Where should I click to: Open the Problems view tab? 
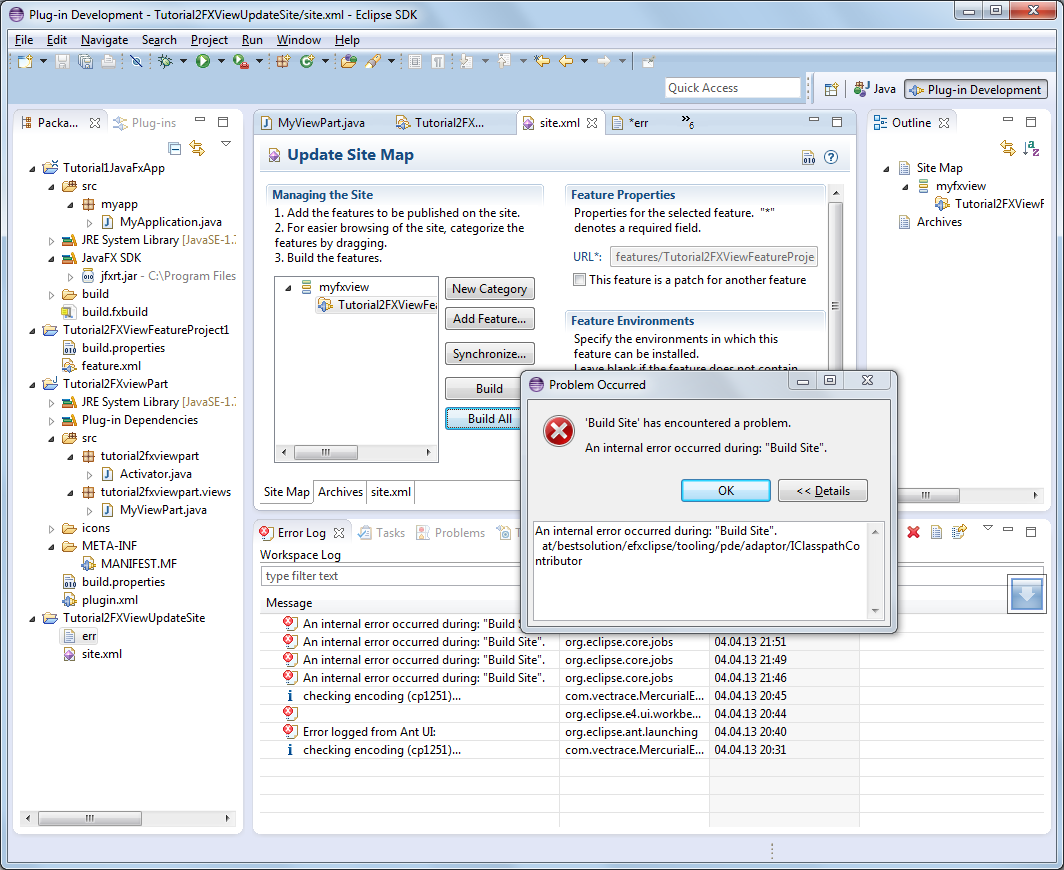pyautogui.click(x=451, y=533)
